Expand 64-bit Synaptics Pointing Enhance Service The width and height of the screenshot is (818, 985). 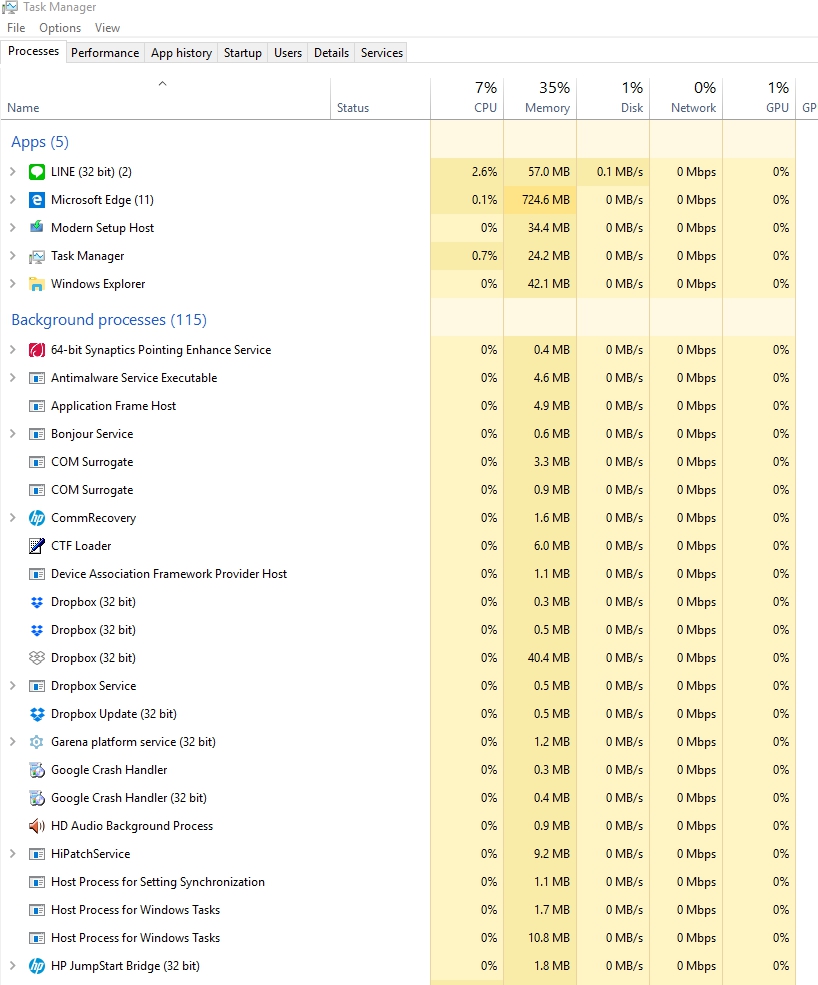[x=13, y=350]
